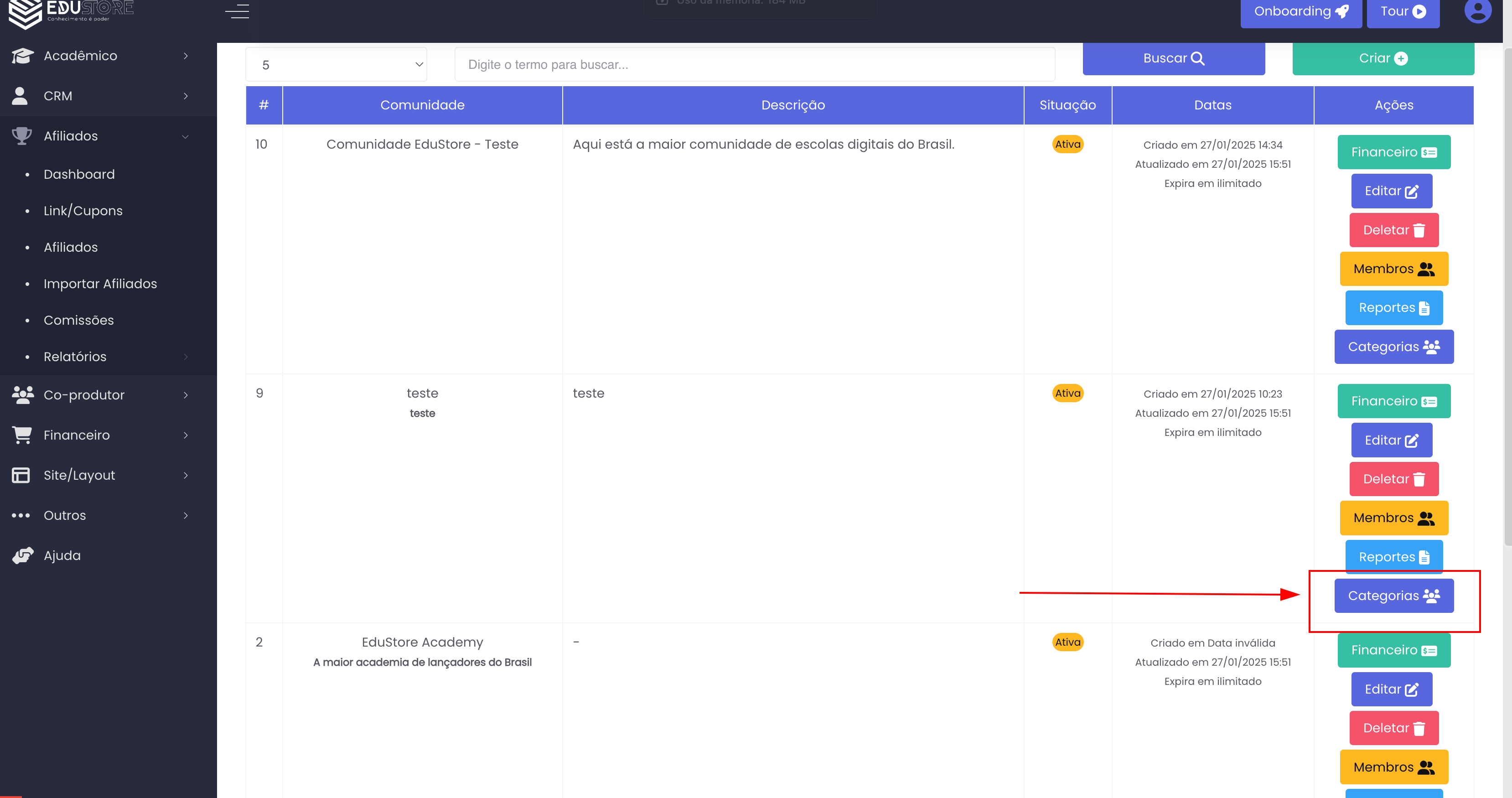Click the green Criar button
The height and width of the screenshot is (798, 1512).
(1383, 59)
